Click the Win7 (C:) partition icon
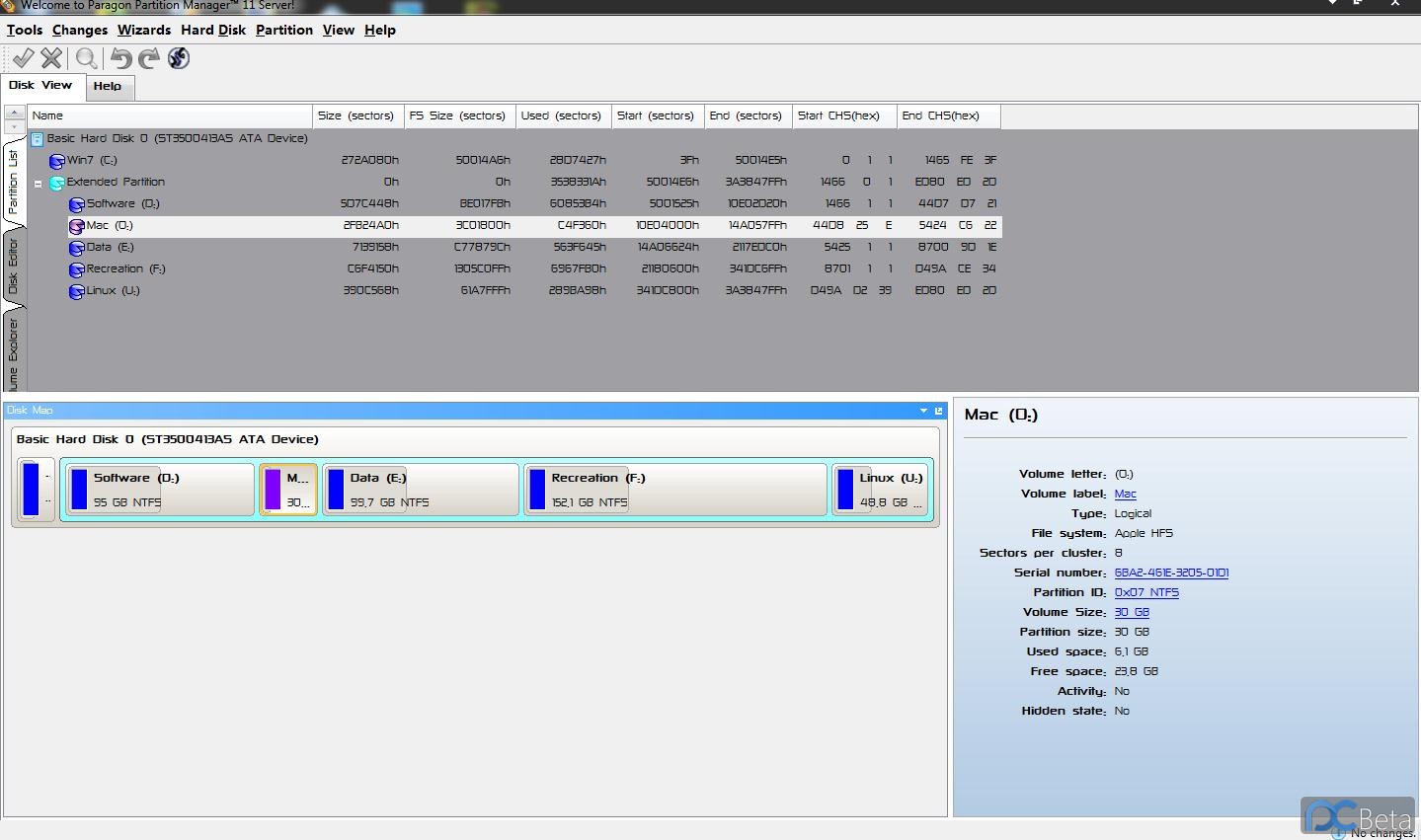Image resolution: width=1421 pixels, height=840 pixels. point(57,161)
